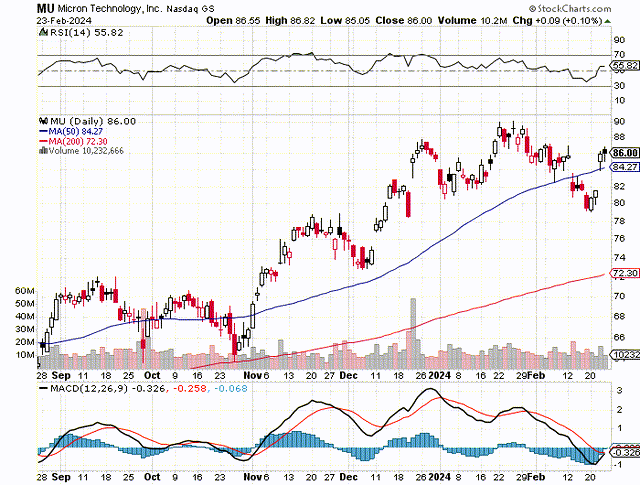This screenshot has height=485, width=640.
Task: Click the -1 label on the MACD axis
Action: click(618, 465)
